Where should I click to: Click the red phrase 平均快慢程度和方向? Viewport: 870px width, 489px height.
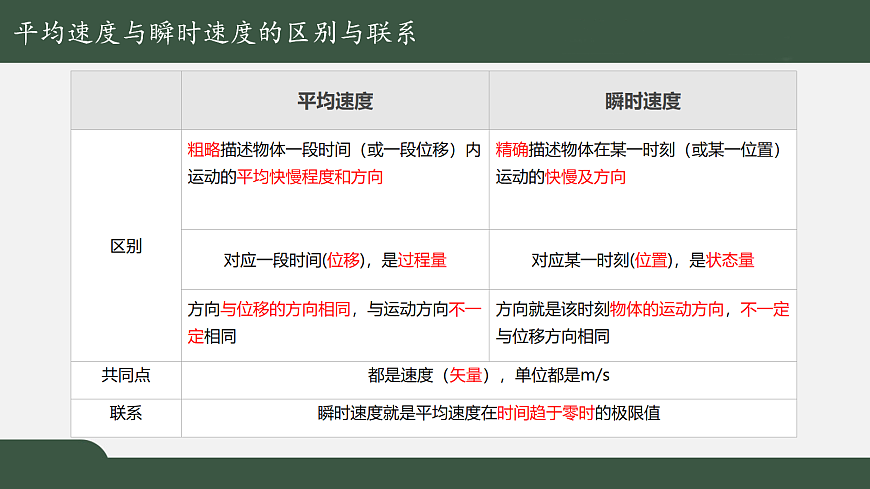[310, 177]
